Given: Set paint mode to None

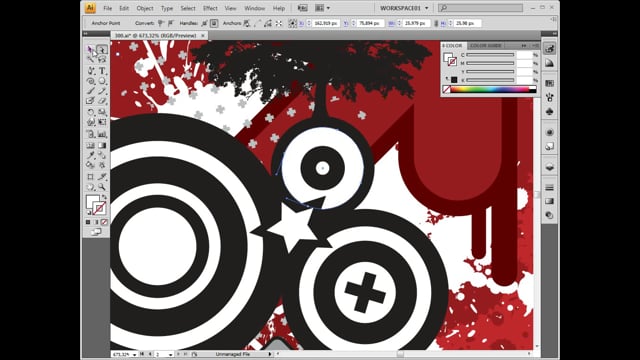Looking at the screenshot, I should coord(104,222).
